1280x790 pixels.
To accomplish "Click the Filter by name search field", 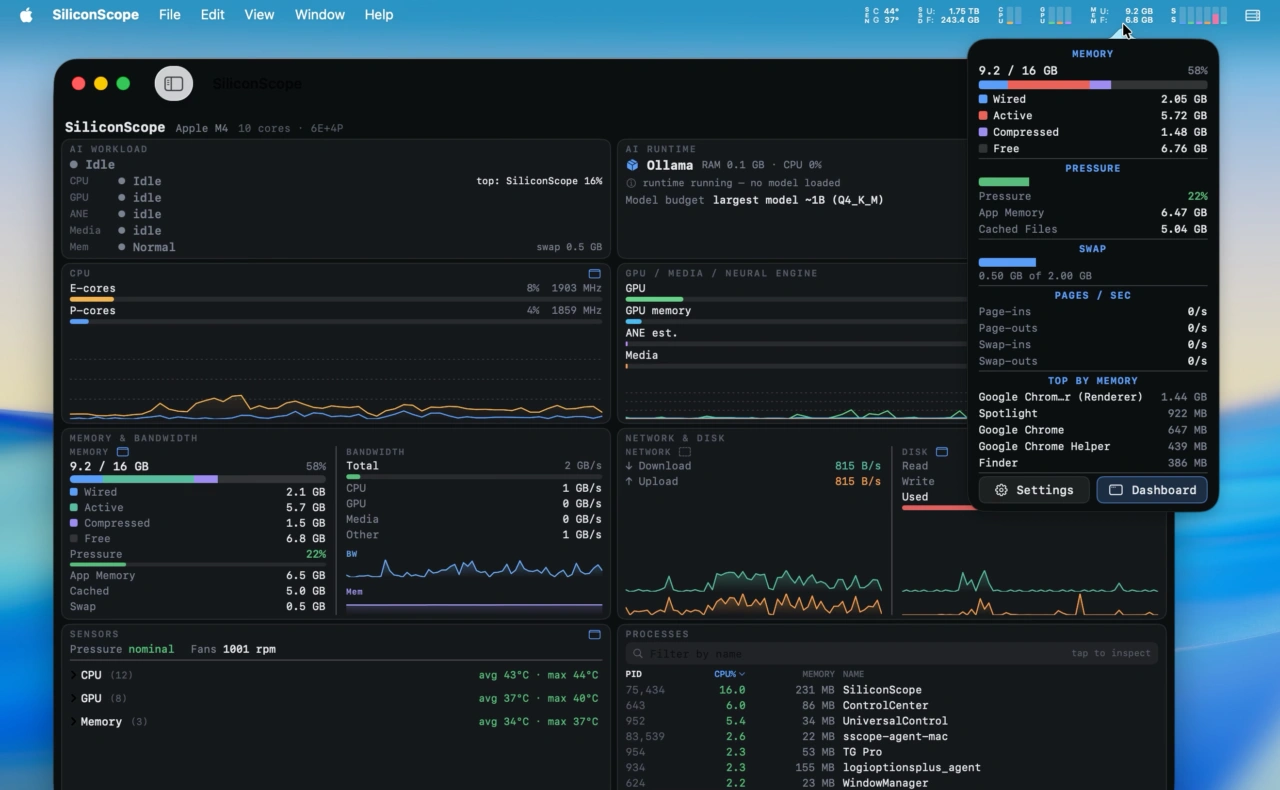I will pyautogui.click(x=891, y=653).
